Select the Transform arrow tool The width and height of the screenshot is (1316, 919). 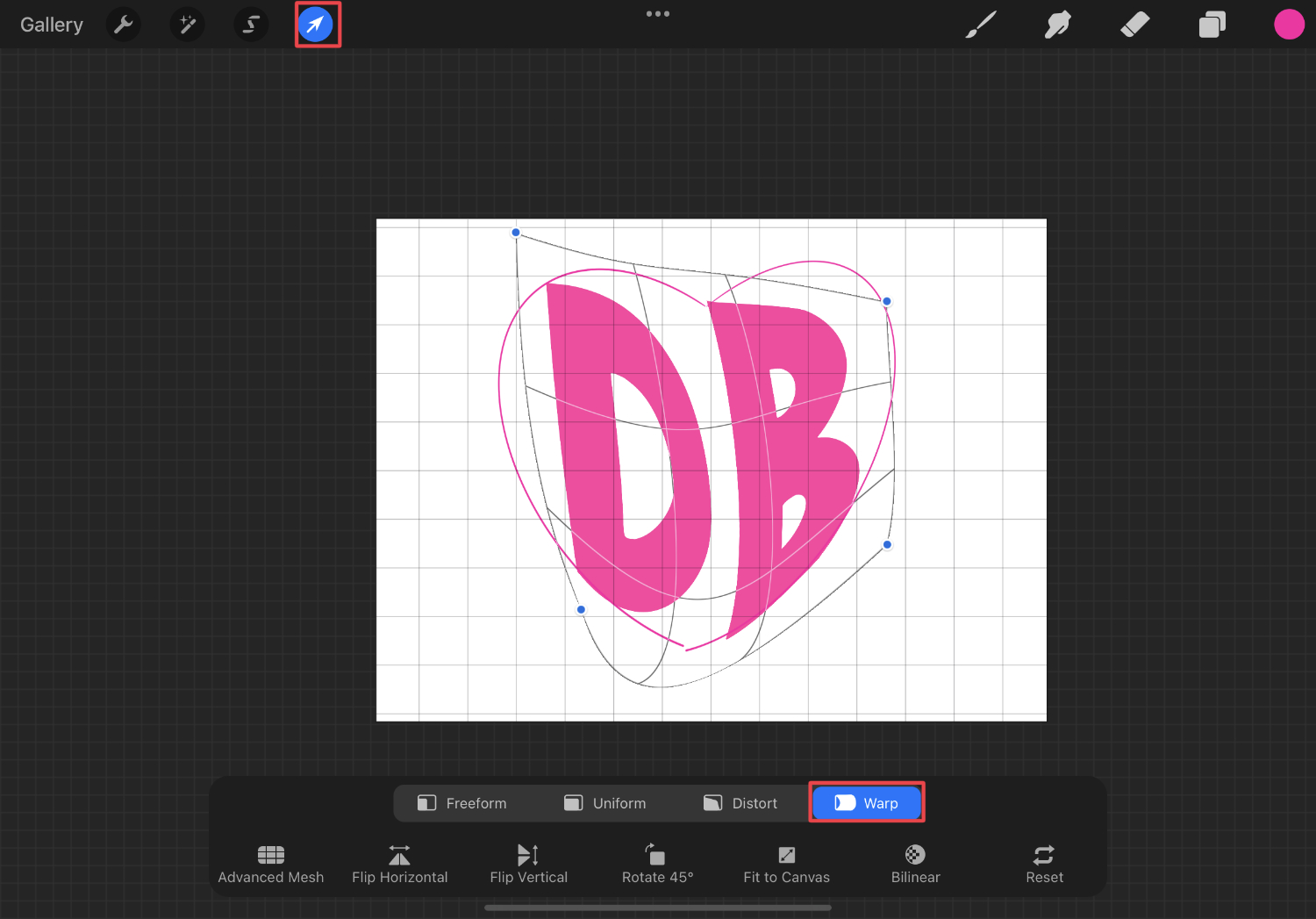(317, 24)
